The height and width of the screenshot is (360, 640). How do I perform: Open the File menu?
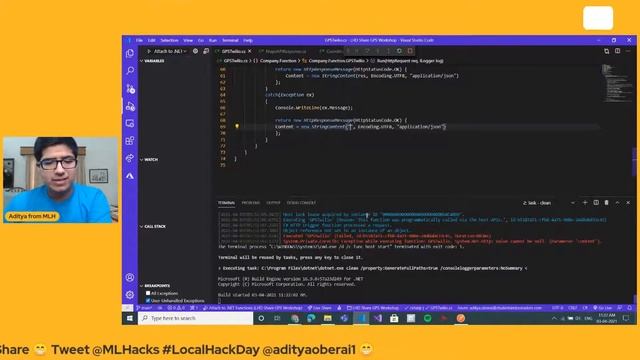coord(139,40)
